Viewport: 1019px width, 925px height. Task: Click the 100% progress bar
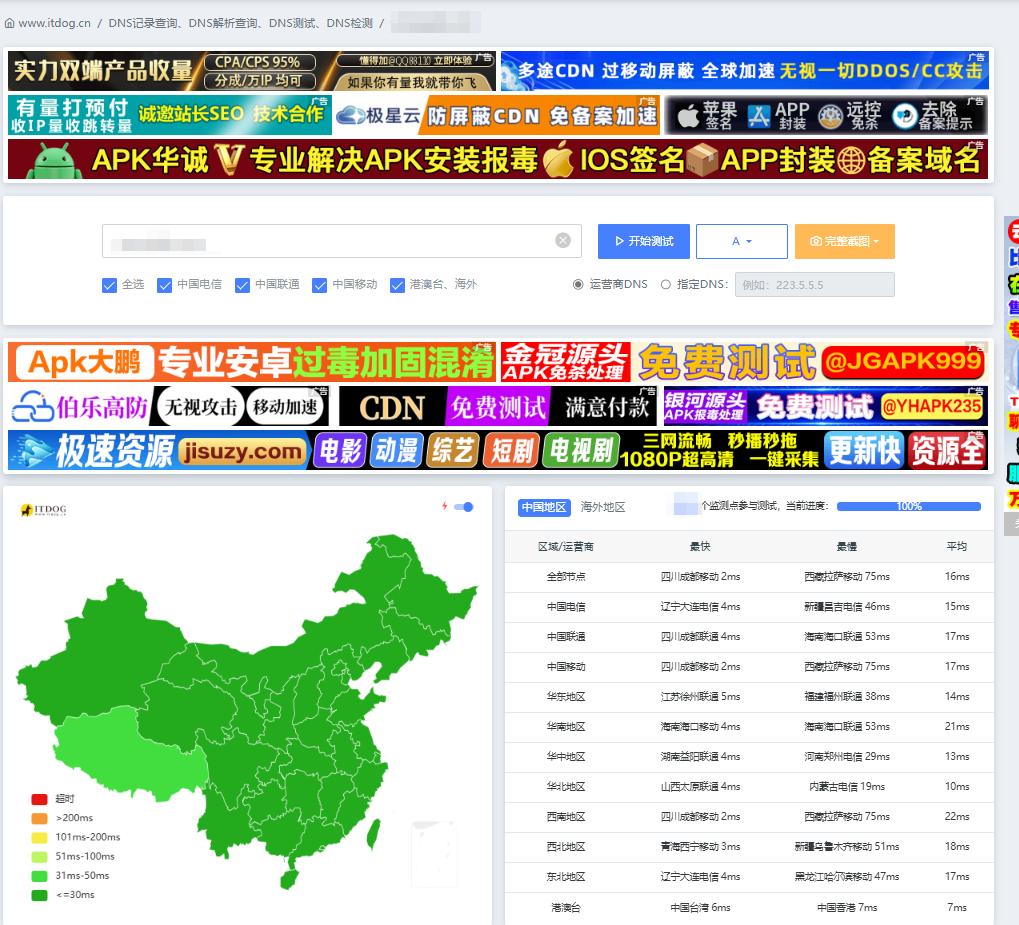point(909,506)
